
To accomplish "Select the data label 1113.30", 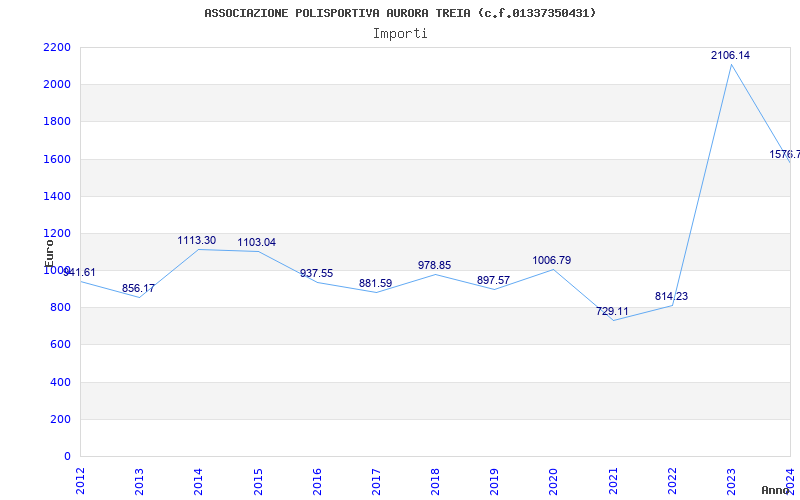I will coord(196,240).
